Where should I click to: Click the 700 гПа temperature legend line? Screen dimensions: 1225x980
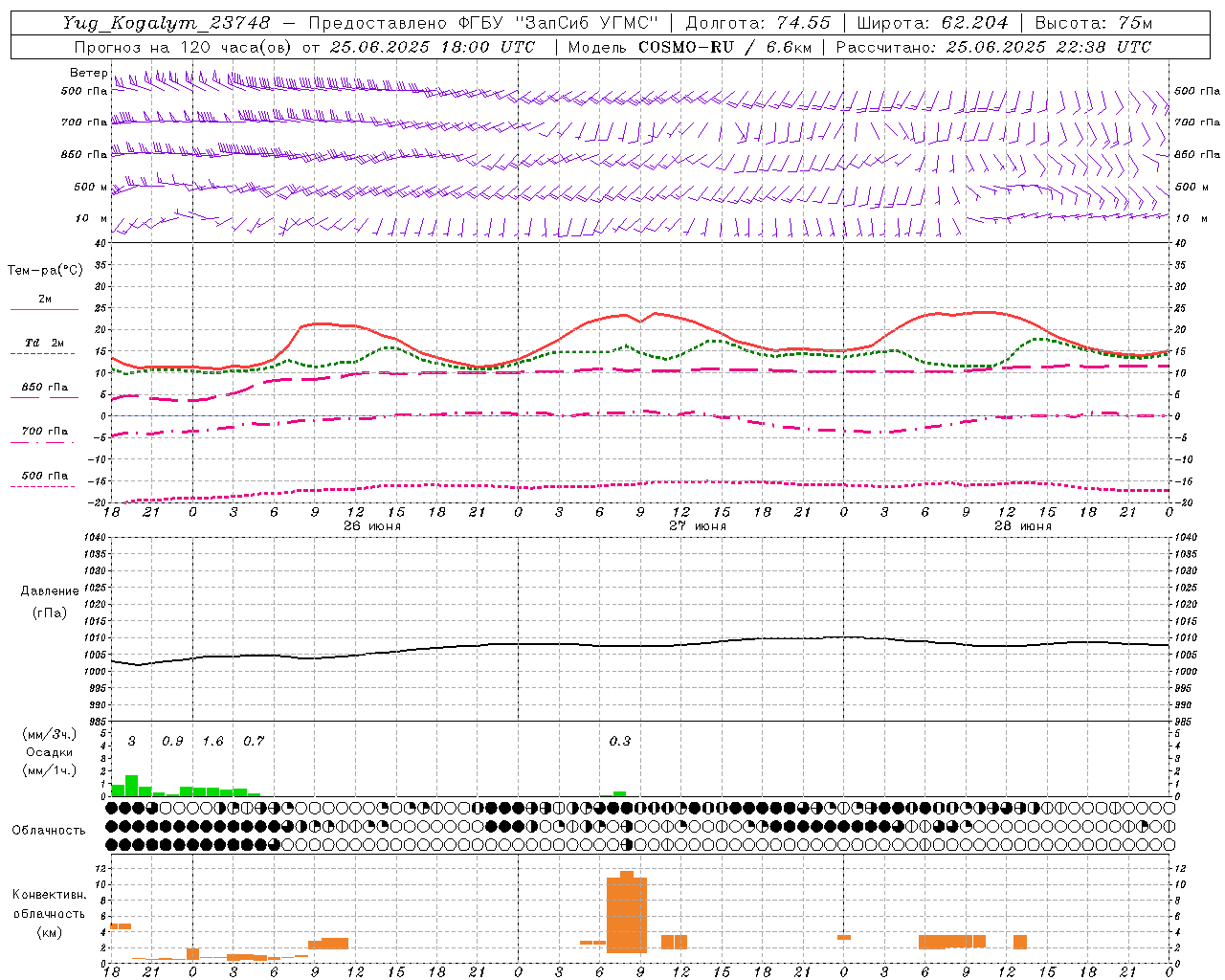pos(44,442)
